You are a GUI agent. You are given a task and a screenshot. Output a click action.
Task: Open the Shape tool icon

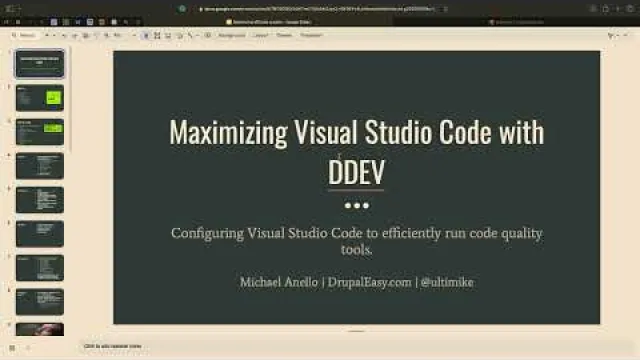[x=180, y=36]
